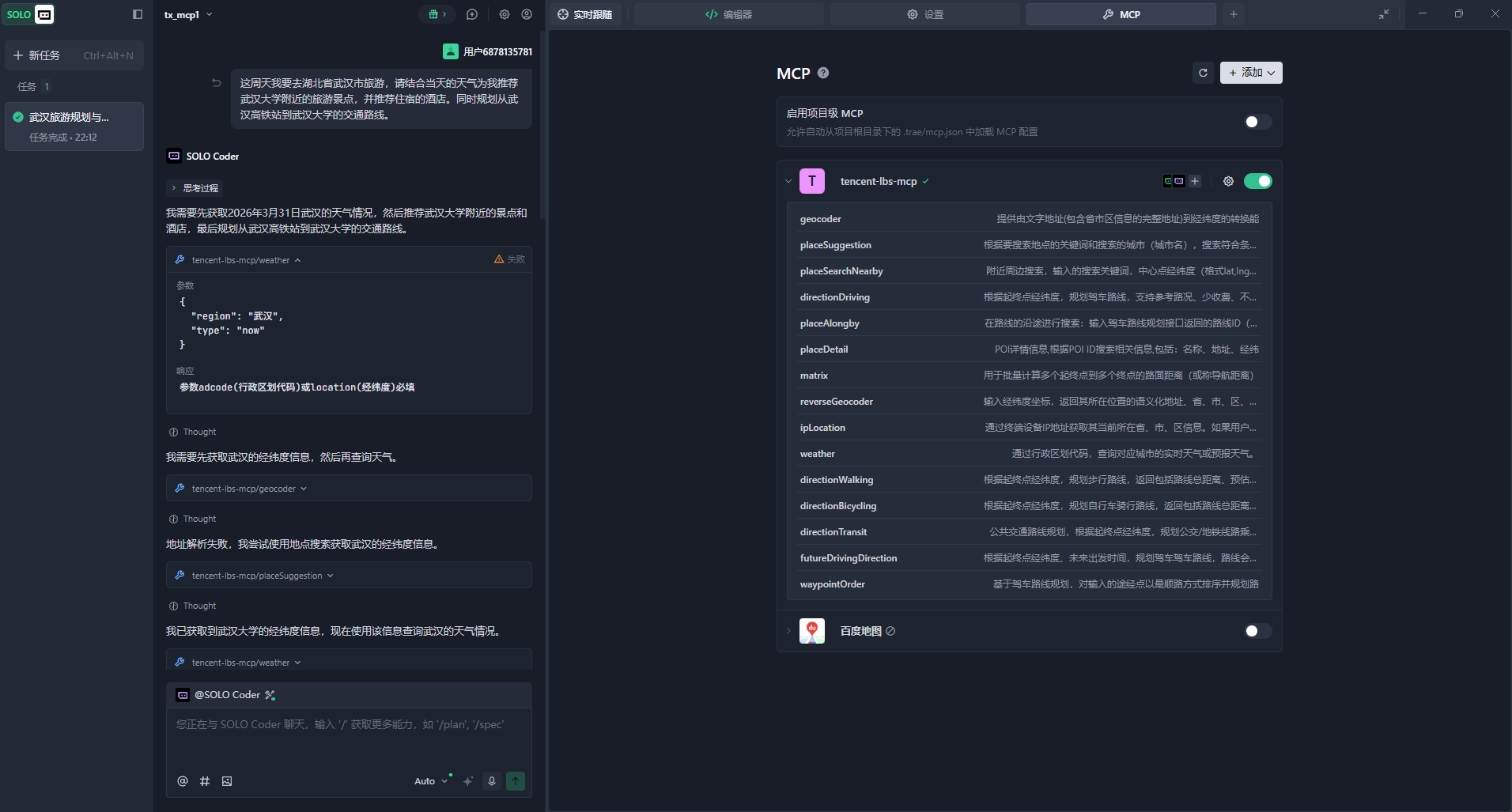
Task: Click the 用户6878135781 username label
Action: pyautogui.click(x=498, y=51)
